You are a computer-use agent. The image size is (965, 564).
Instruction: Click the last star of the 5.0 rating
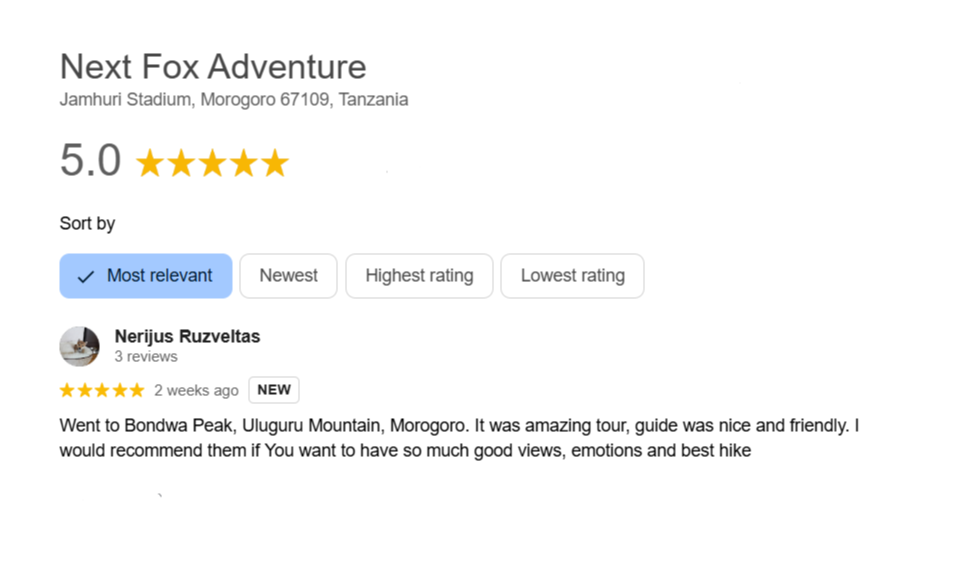pyautogui.click(x=274, y=163)
